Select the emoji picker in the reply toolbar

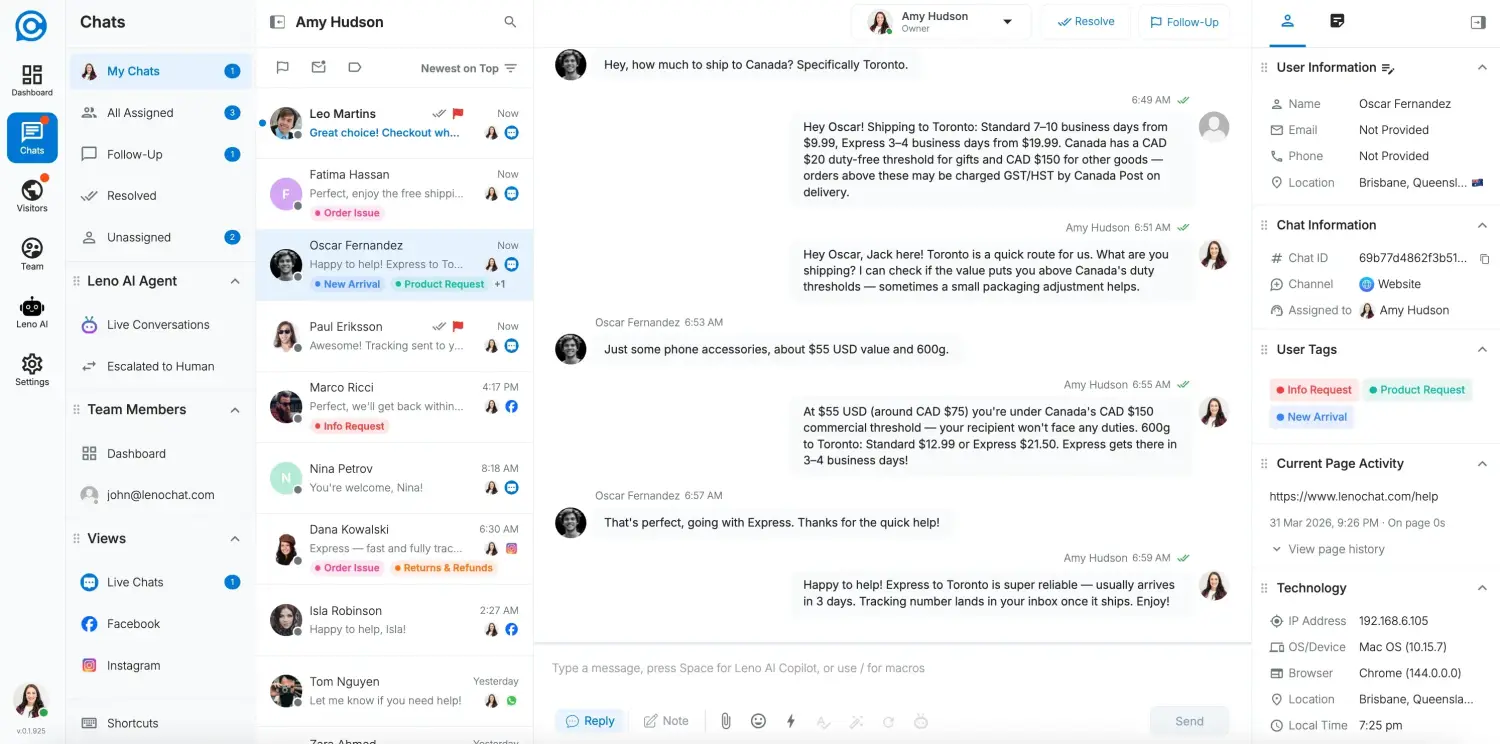(x=758, y=720)
